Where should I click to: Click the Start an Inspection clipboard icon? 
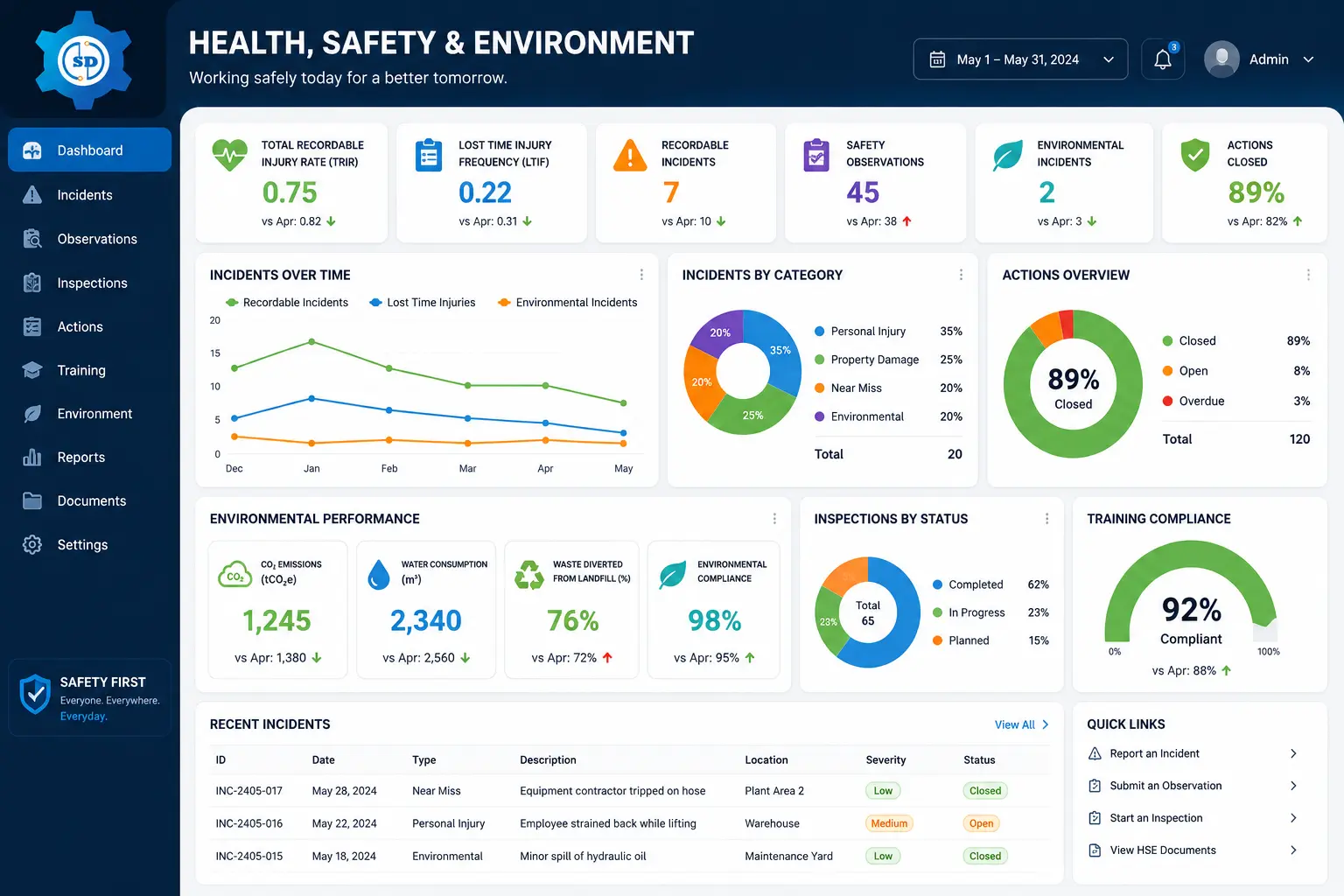point(1095,818)
